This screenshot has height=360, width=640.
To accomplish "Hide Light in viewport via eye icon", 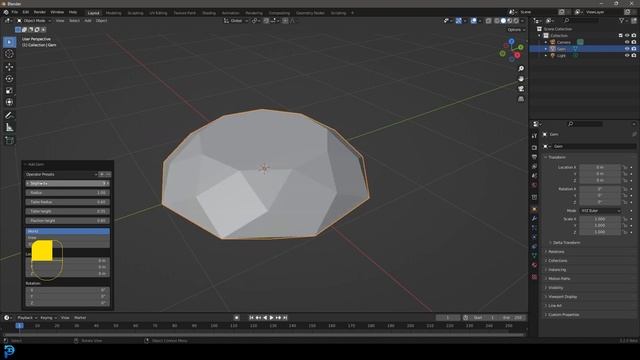I will click(x=627, y=56).
